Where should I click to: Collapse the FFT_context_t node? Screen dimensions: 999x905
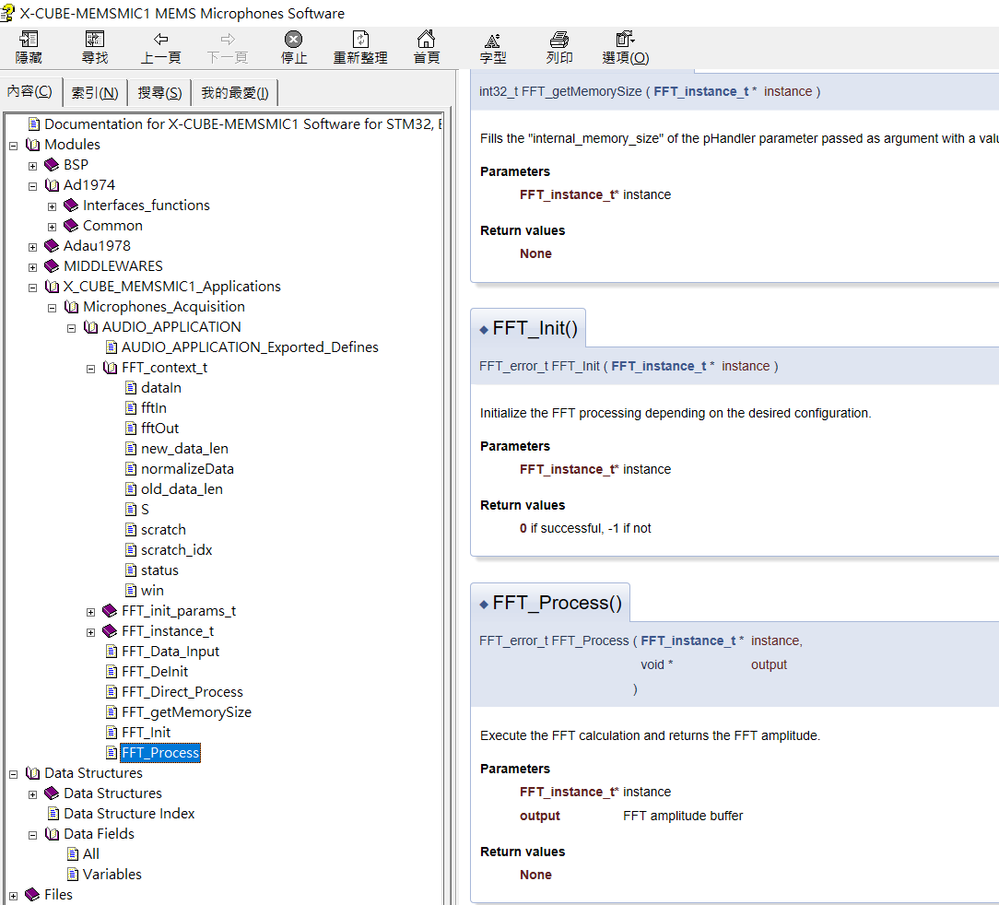pyautogui.click(x=91, y=369)
